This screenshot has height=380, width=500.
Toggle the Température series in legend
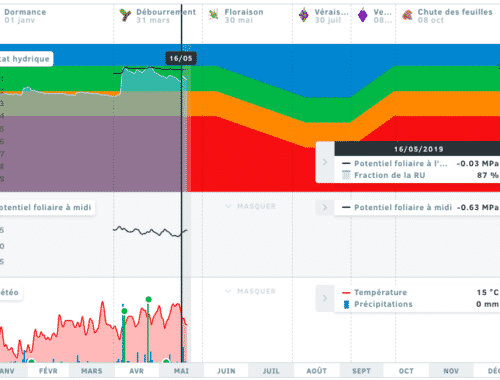click(x=380, y=292)
